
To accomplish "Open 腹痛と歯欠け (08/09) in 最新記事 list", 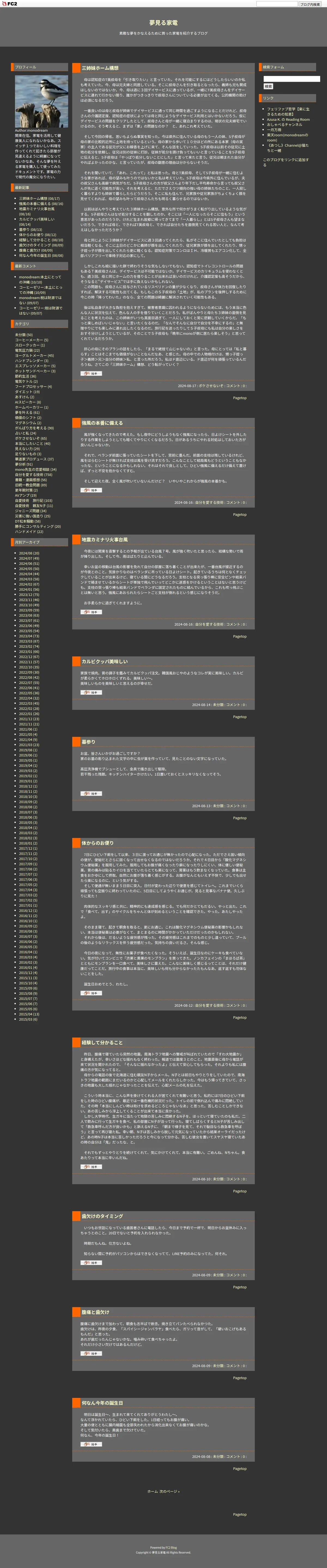I will 36,250.
